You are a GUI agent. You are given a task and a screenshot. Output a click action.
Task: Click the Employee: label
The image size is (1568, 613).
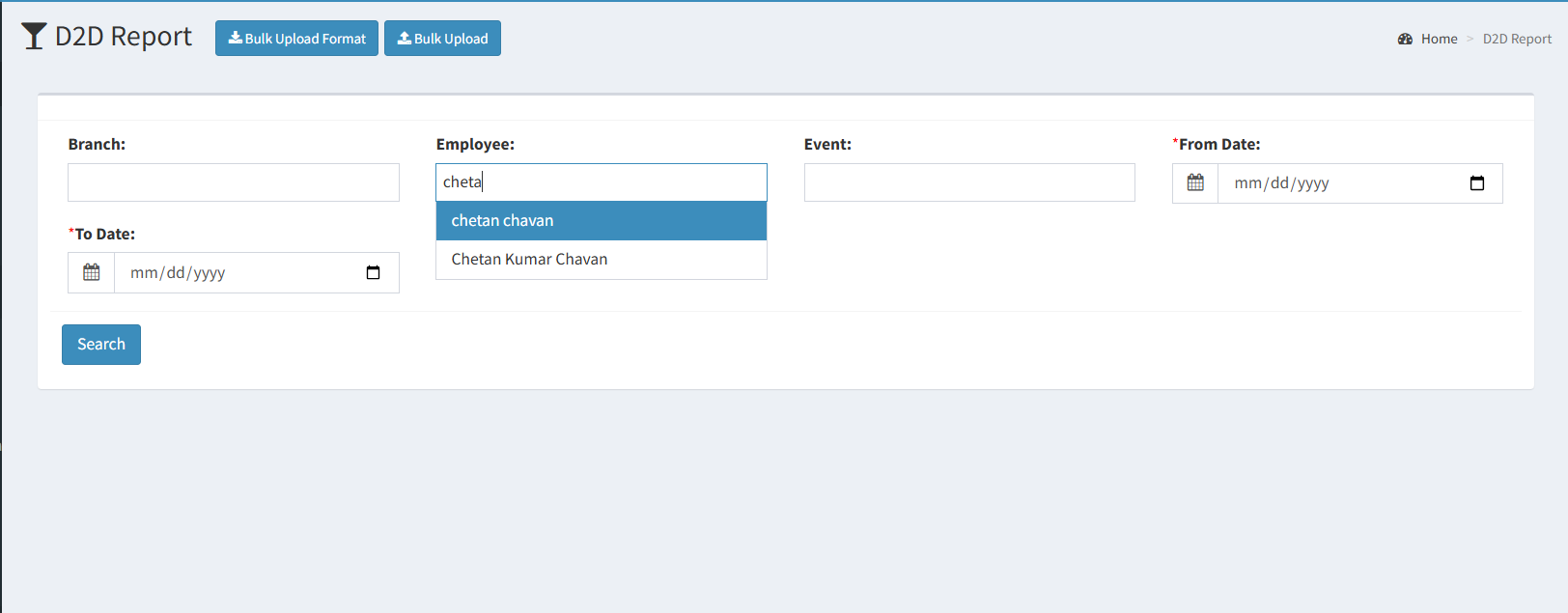click(x=475, y=144)
